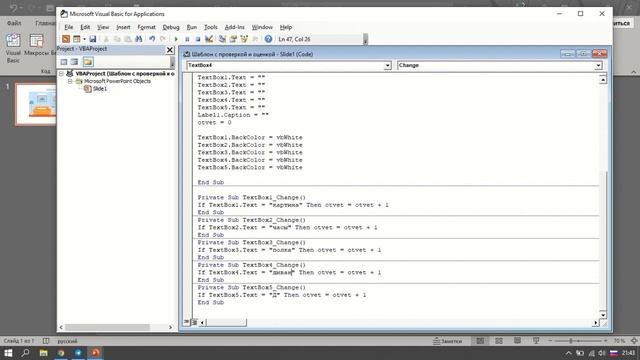Open the View menu
Image resolution: width=640 pixels, height=360 pixels.
(103, 27)
